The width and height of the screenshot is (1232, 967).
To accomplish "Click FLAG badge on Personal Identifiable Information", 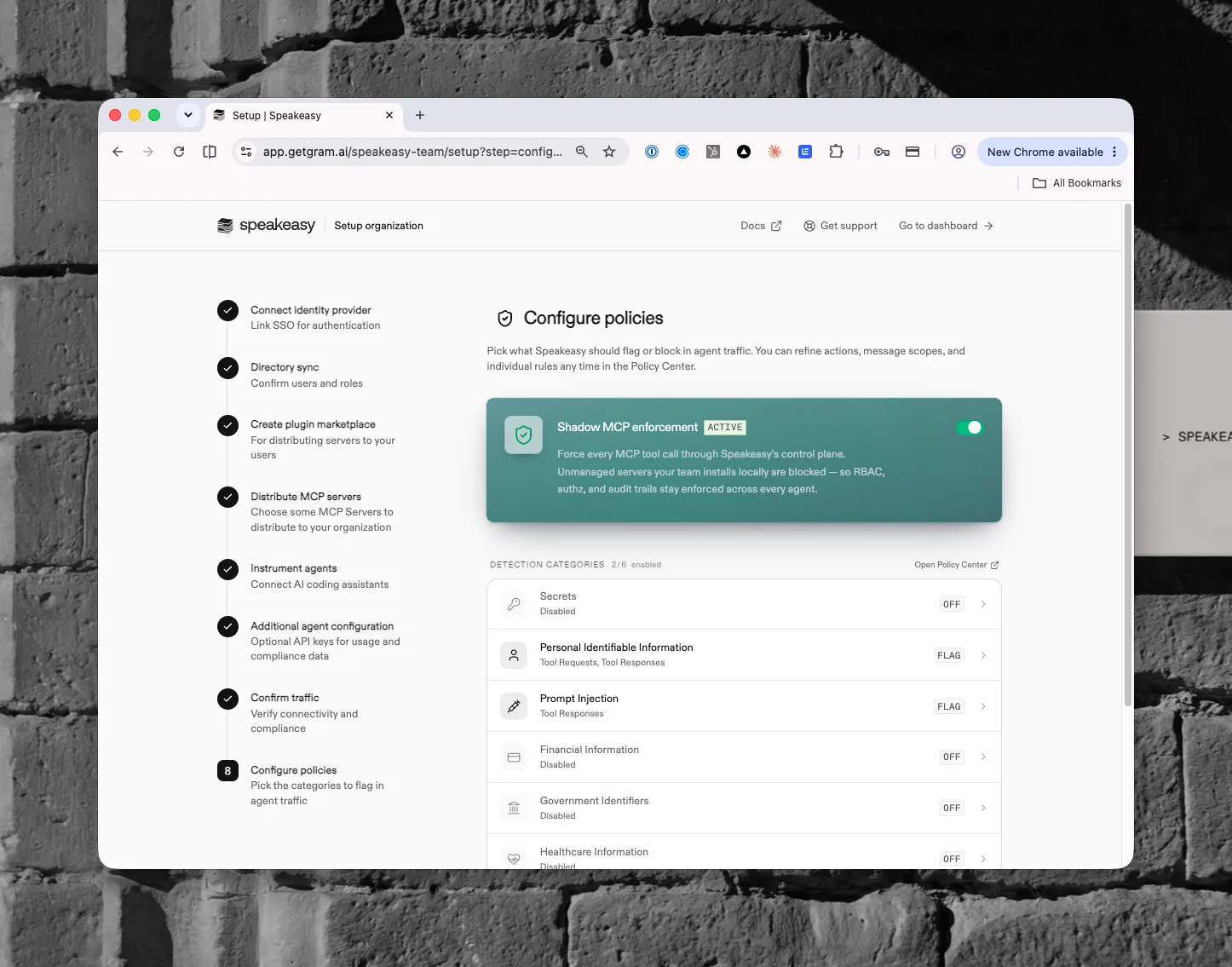I will click(x=949, y=655).
